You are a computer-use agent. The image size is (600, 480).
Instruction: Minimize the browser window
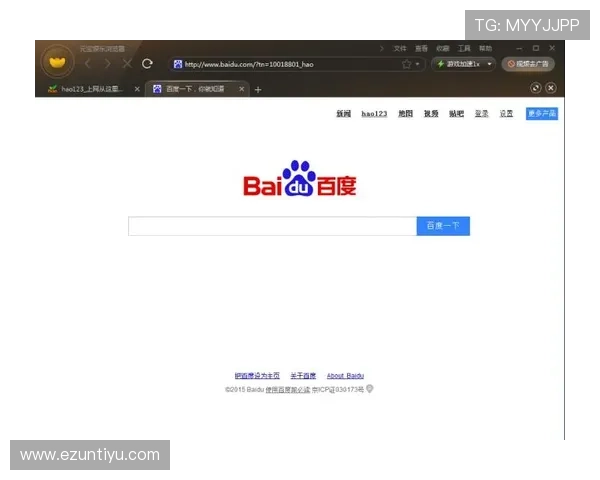click(519, 48)
